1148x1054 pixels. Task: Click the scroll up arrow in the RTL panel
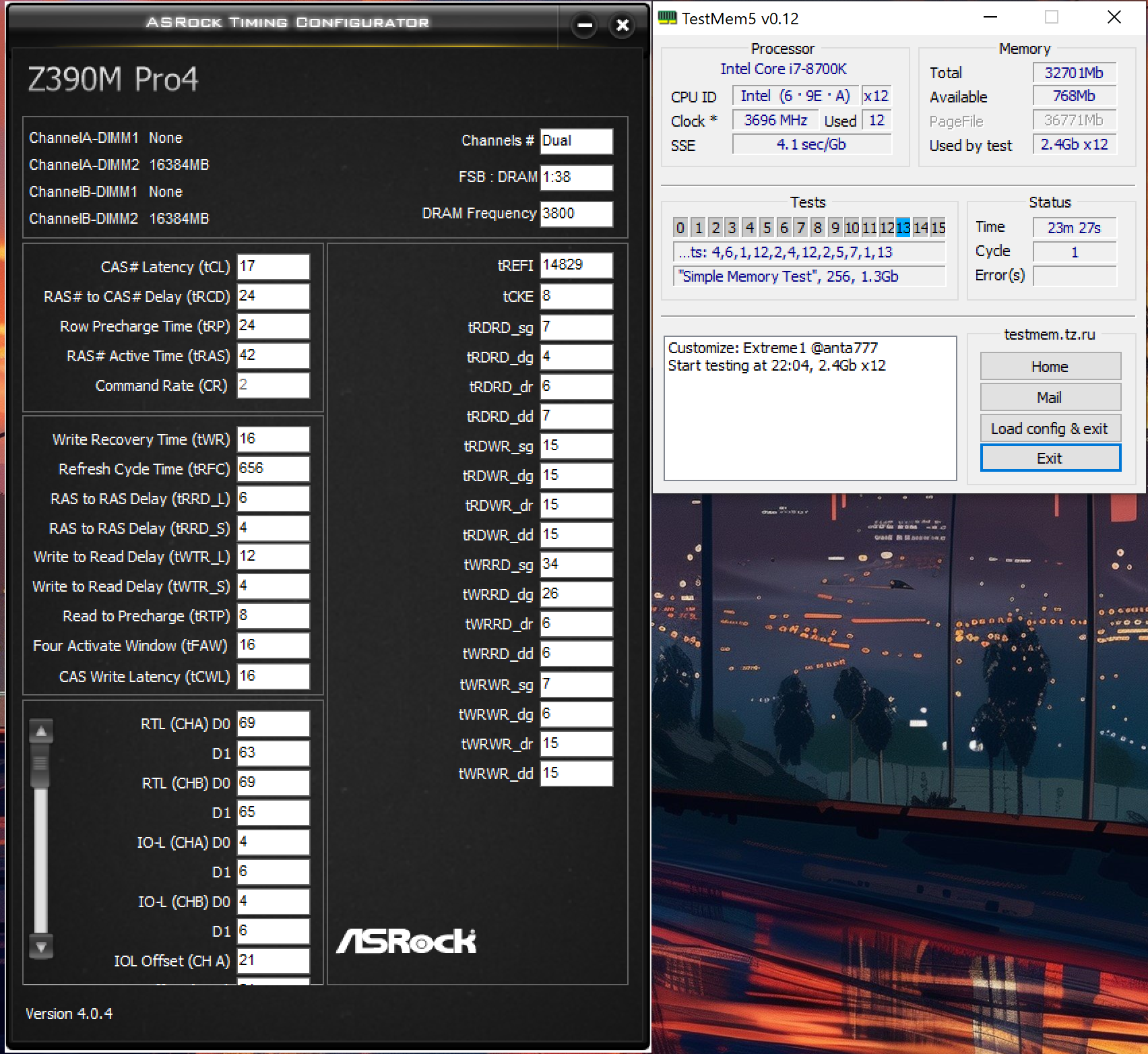[41, 731]
